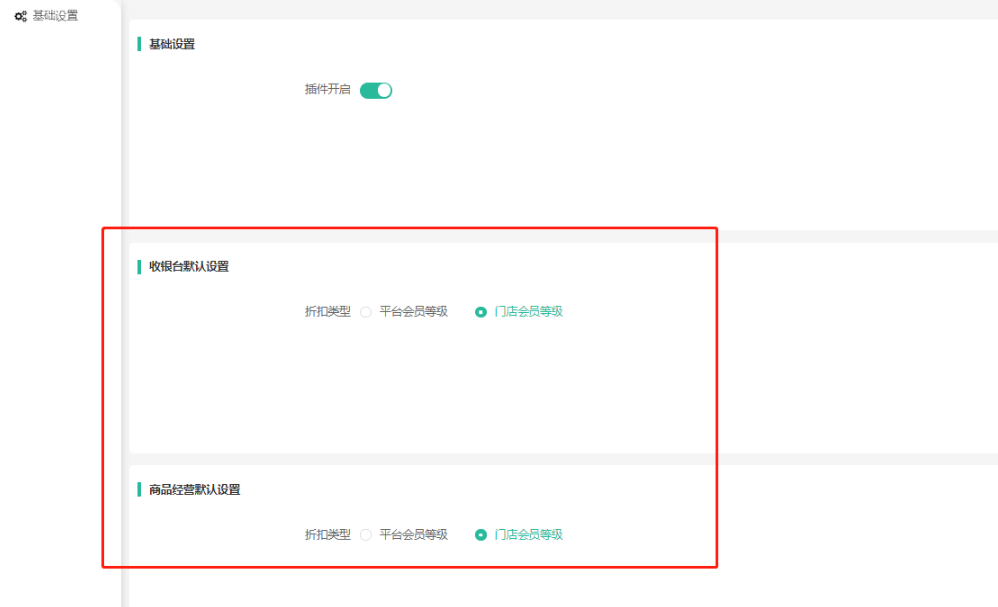Screen dimensions: 998x607
Task: Click the 收银台默认设置 section heading
Action: click(189, 266)
